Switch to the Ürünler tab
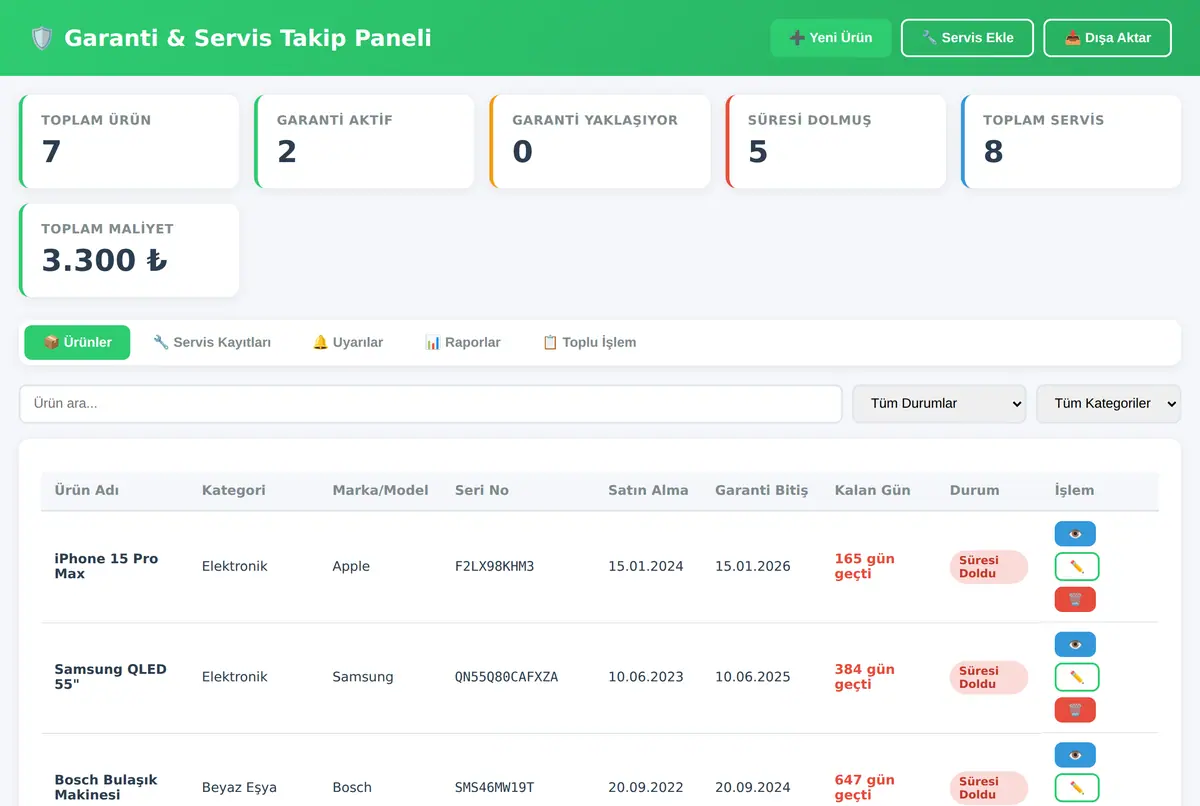The width and height of the screenshot is (1200, 806). 77,342
